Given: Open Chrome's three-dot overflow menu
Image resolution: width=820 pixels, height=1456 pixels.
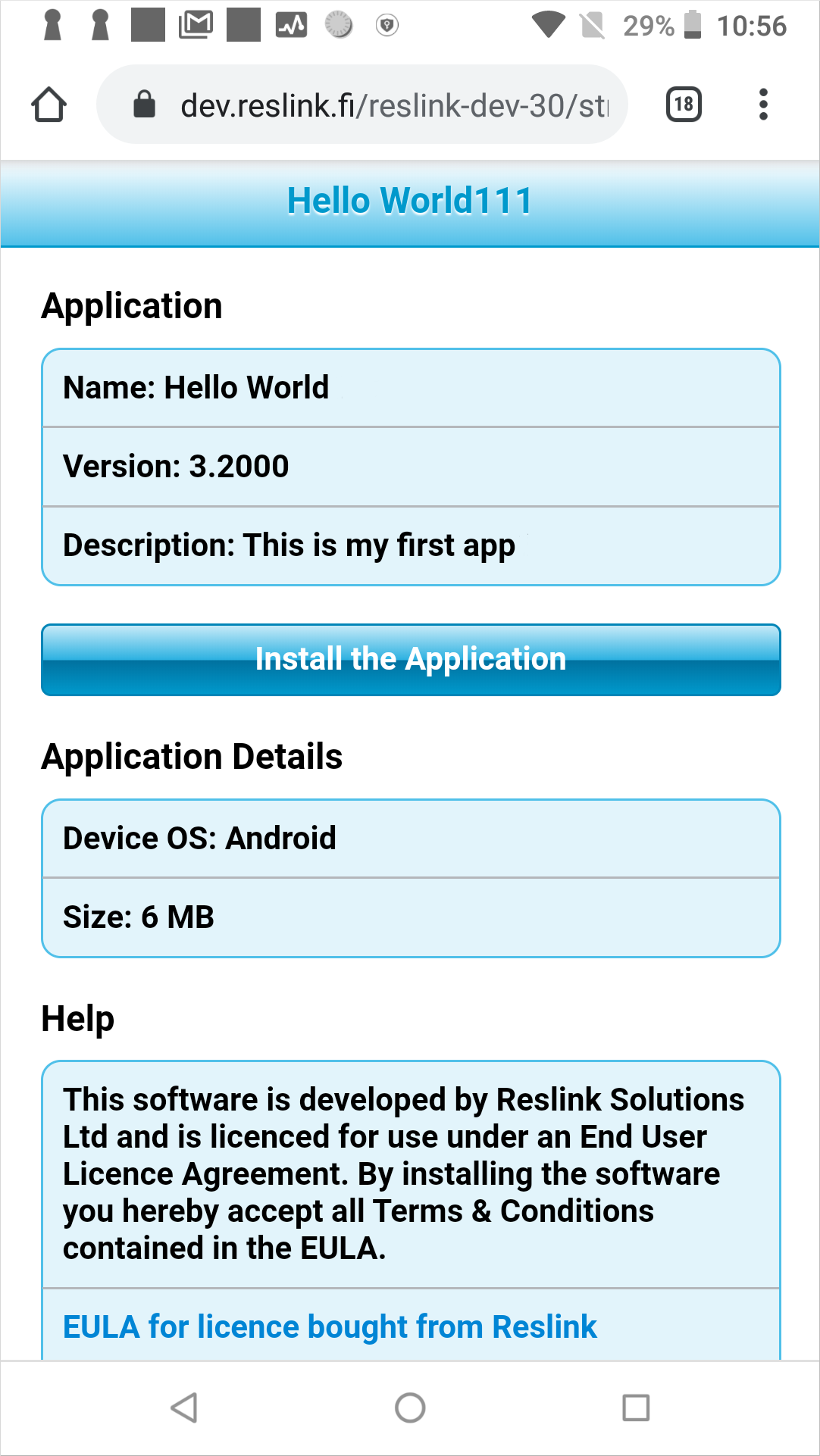Looking at the screenshot, I should pyautogui.click(x=763, y=105).
